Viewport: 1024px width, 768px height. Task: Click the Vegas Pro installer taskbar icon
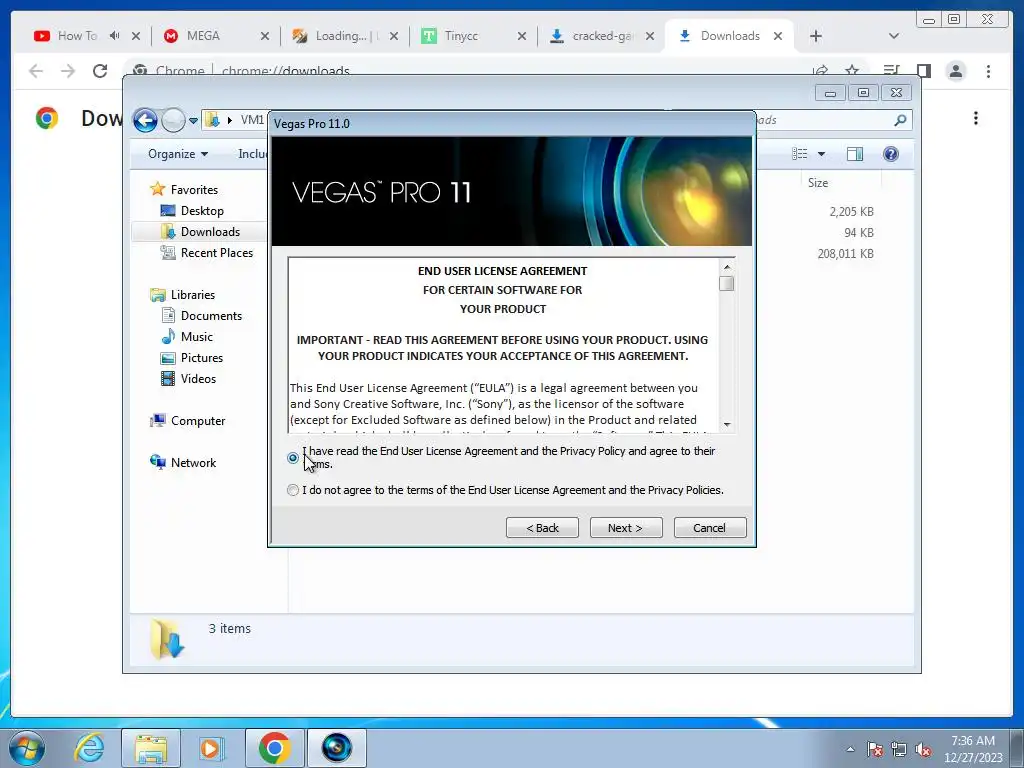(x=337, y=748)
